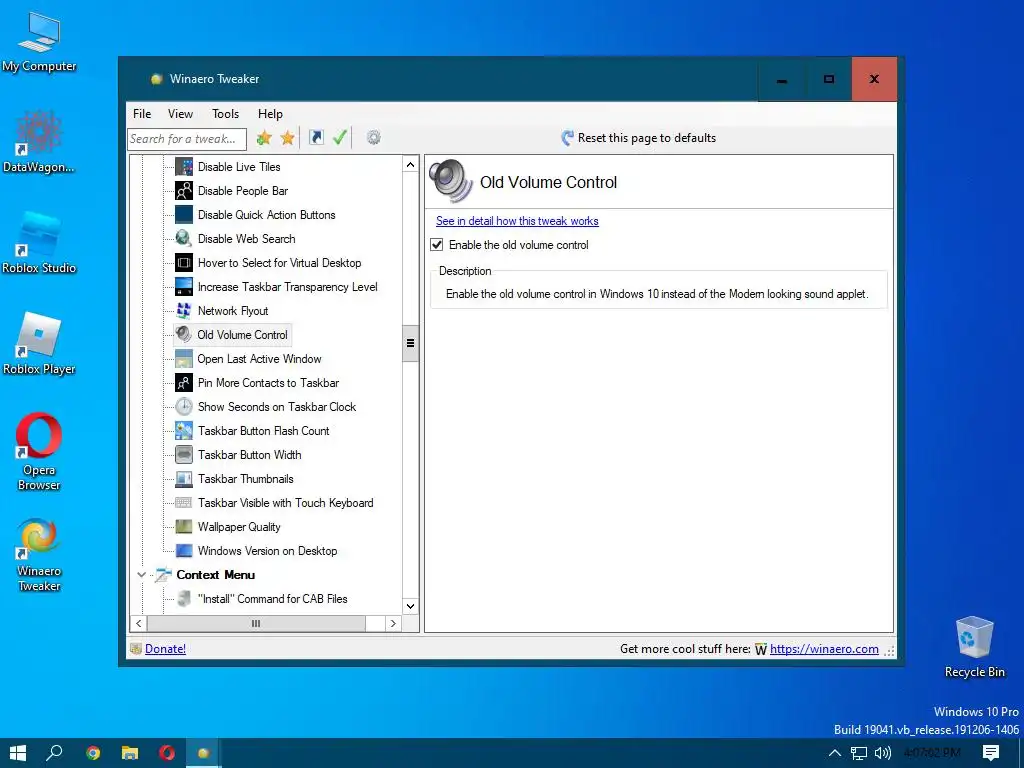Open Roblox Player desktop shortcut
This screenshot has width=1024, height=768.
tap(39, 344)
